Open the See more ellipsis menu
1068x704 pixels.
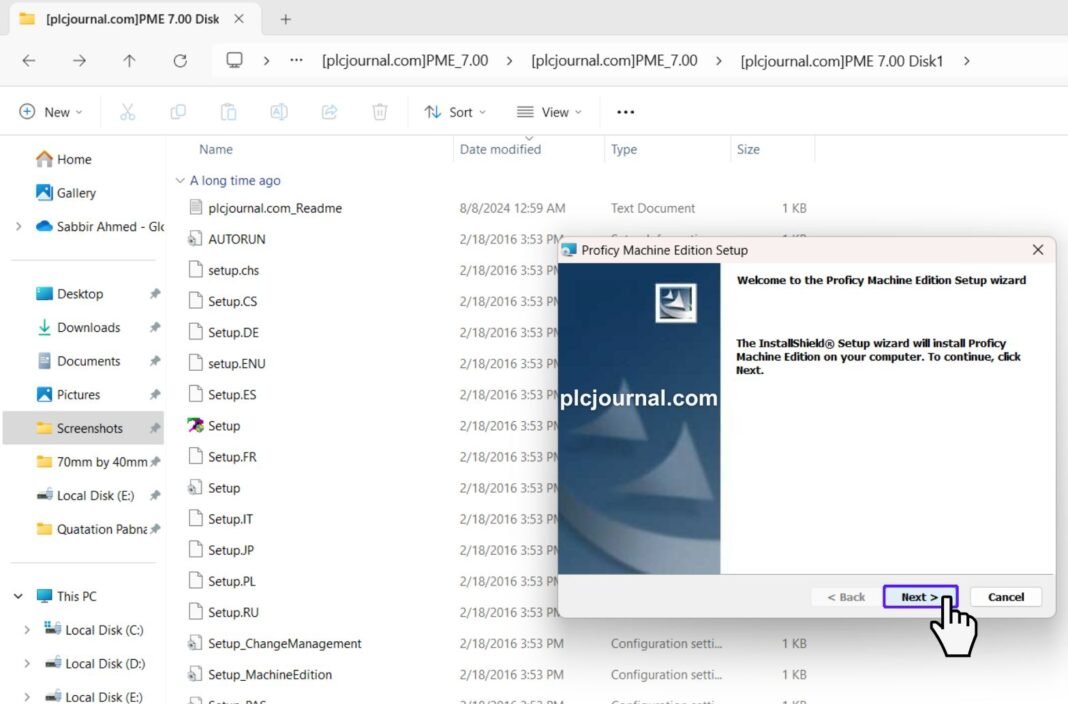[626, 112]
